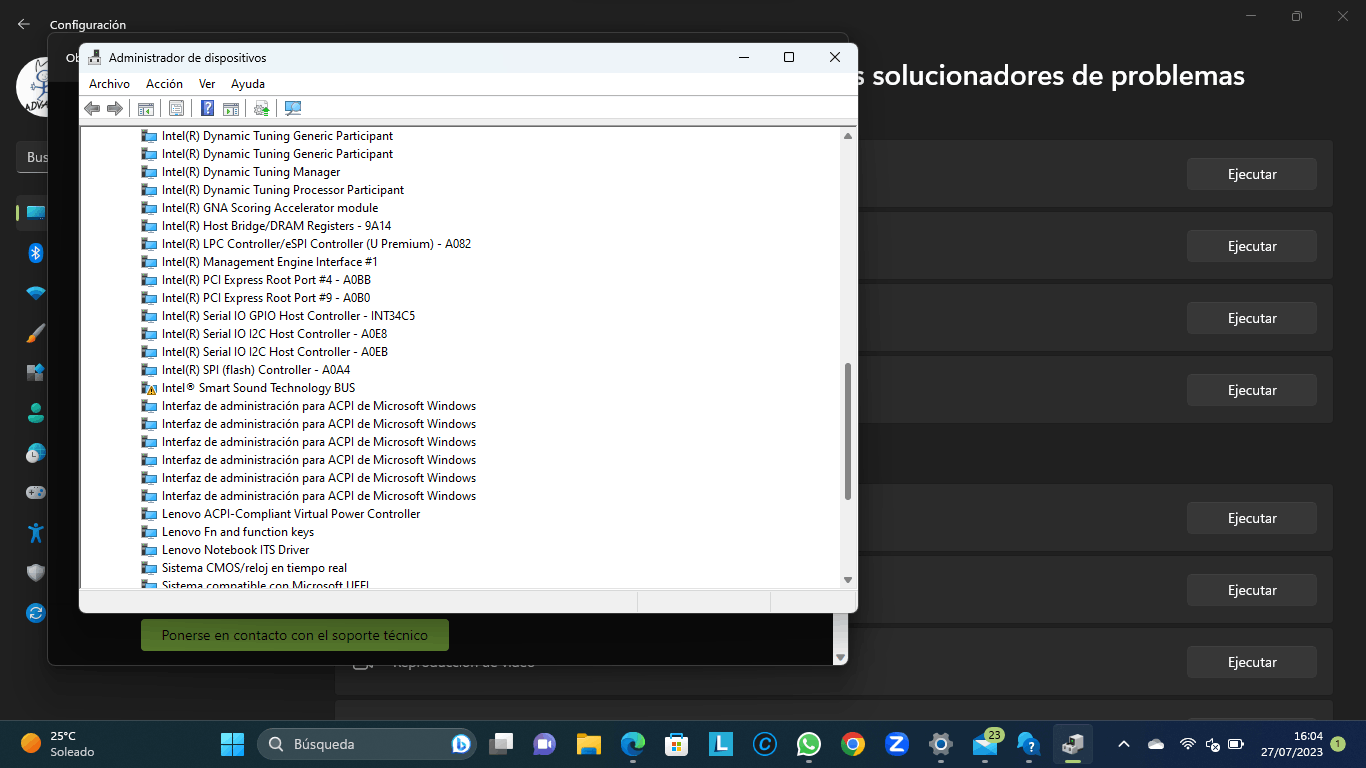Open the Ver menu
The width and height of the screenshot is (1366, 768).
click(207, 84)
